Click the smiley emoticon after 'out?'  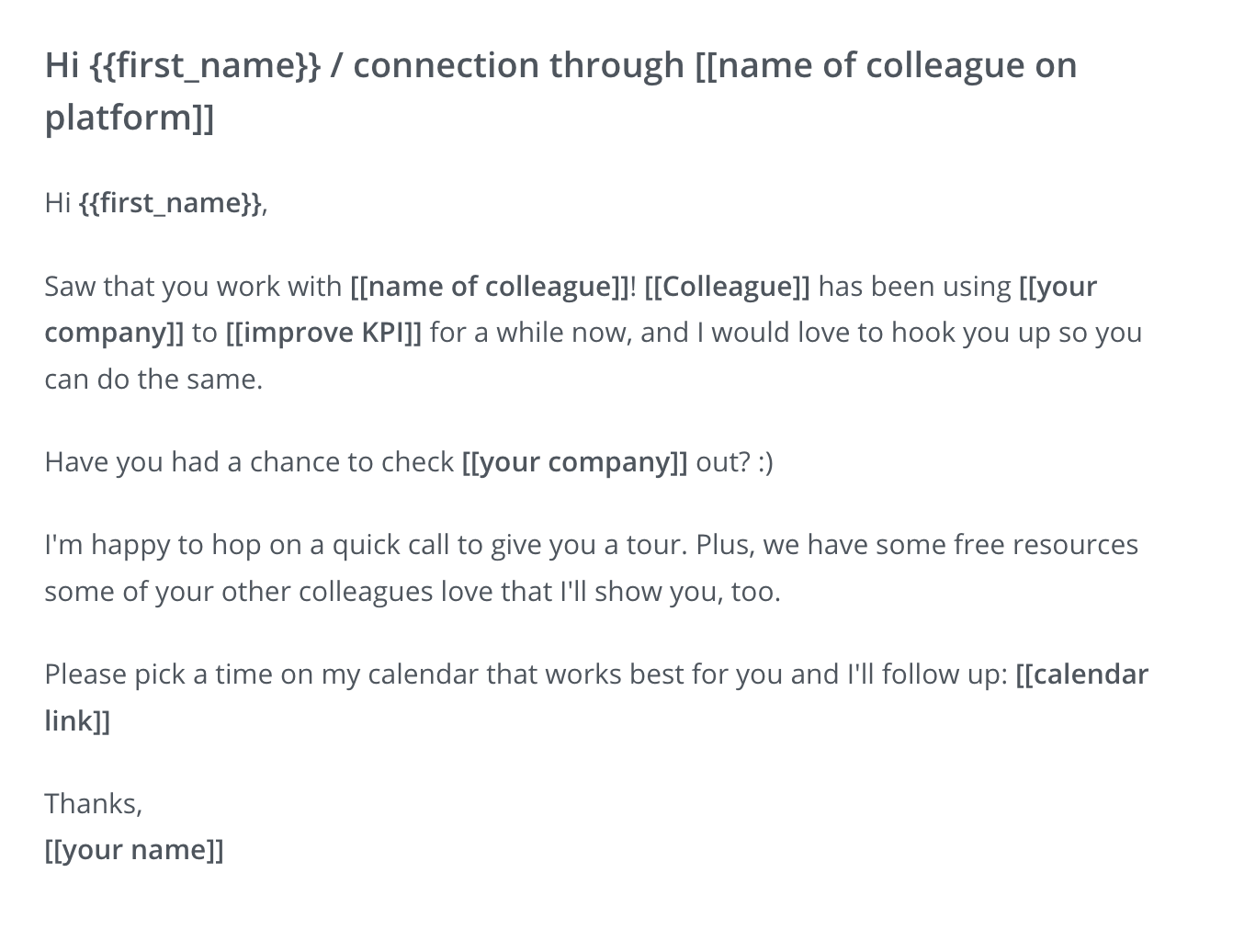click(766, 461)
